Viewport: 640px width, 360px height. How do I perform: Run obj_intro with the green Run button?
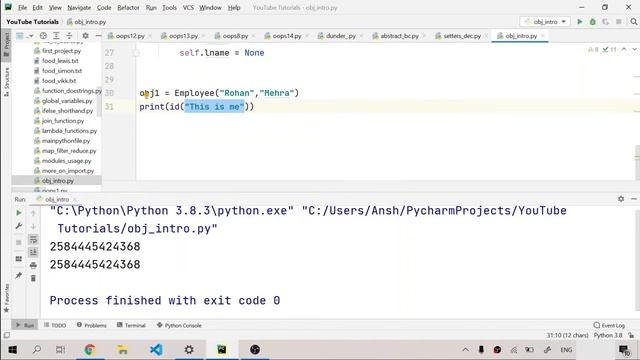[x=580, y=22]
